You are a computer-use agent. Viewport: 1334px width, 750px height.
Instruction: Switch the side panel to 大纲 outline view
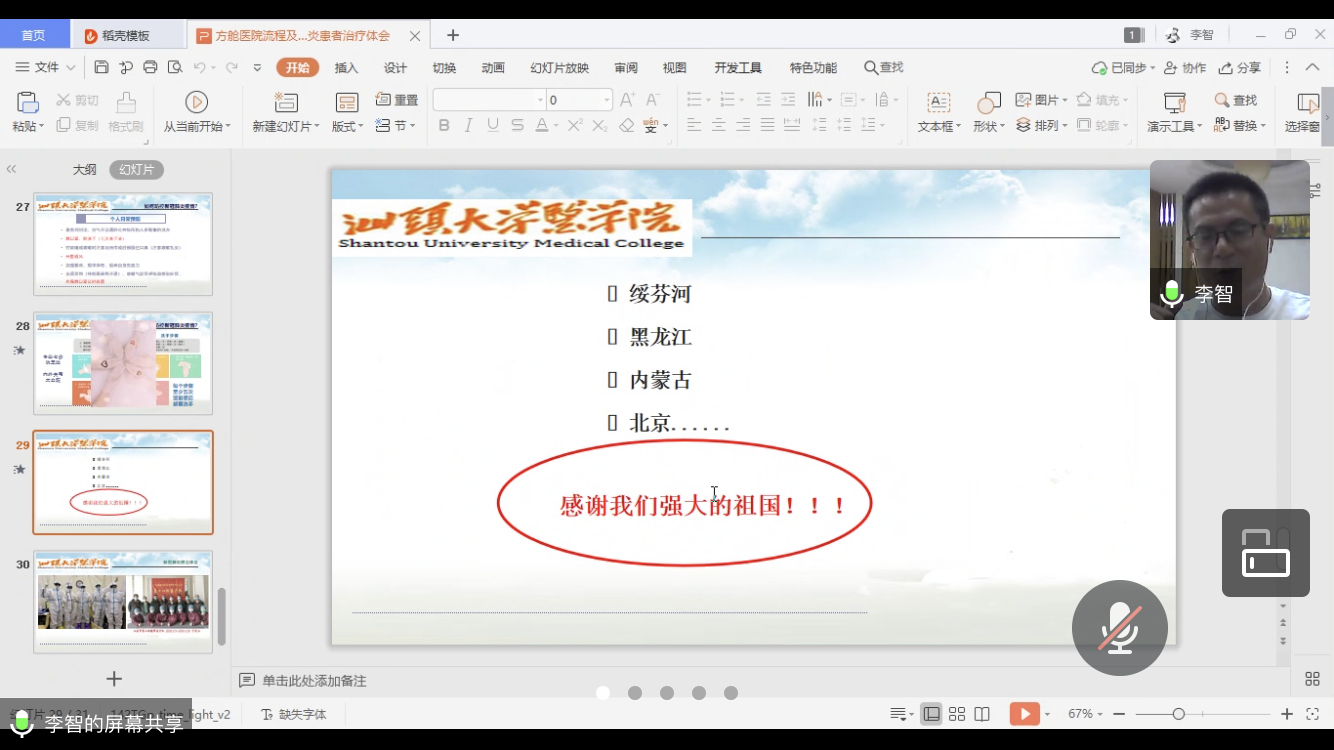pos(85,170)
